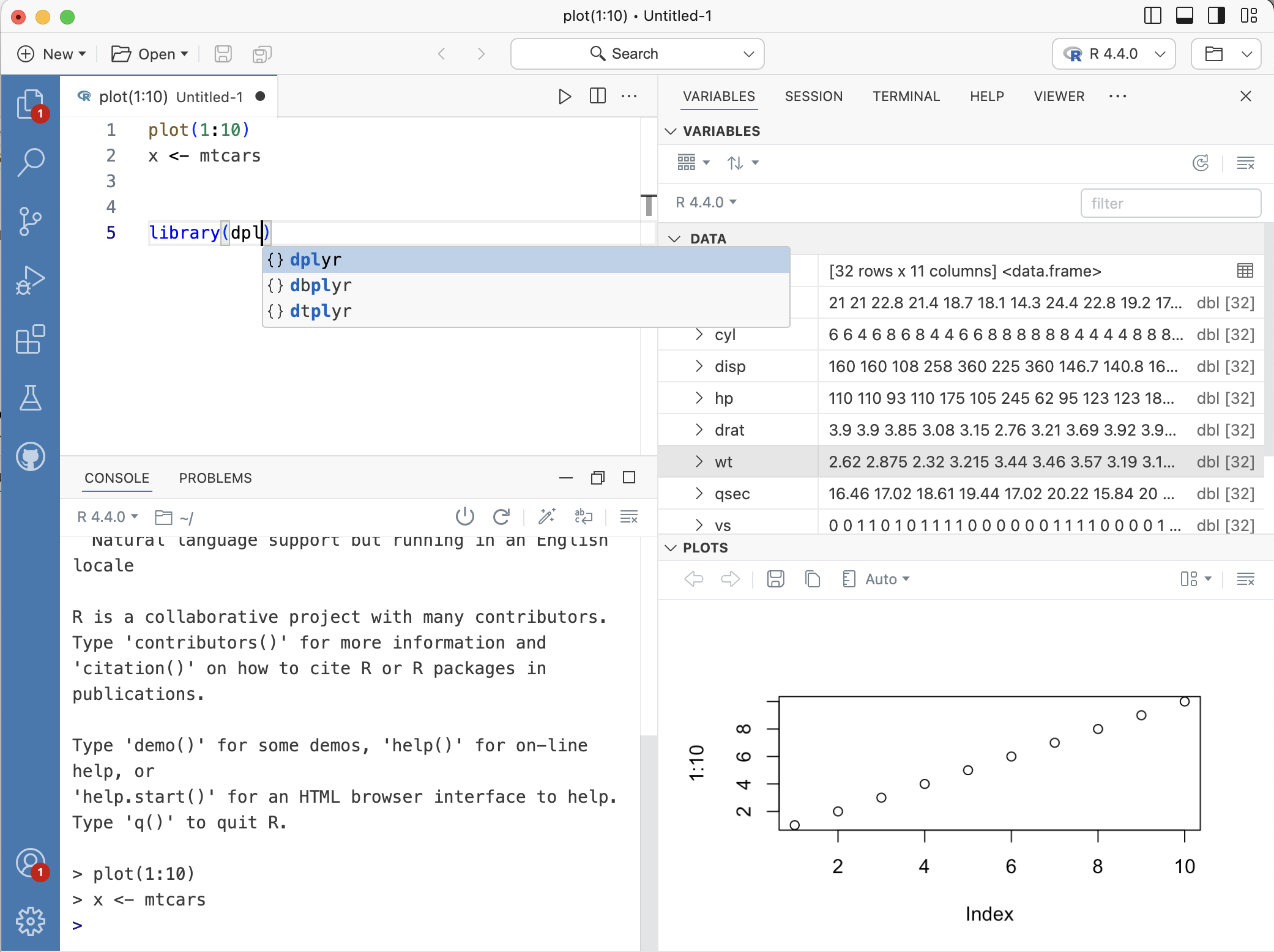Toggle the primary side bar layout
This screenshot has width=1274, height=952.
(x=1152, y=16)
